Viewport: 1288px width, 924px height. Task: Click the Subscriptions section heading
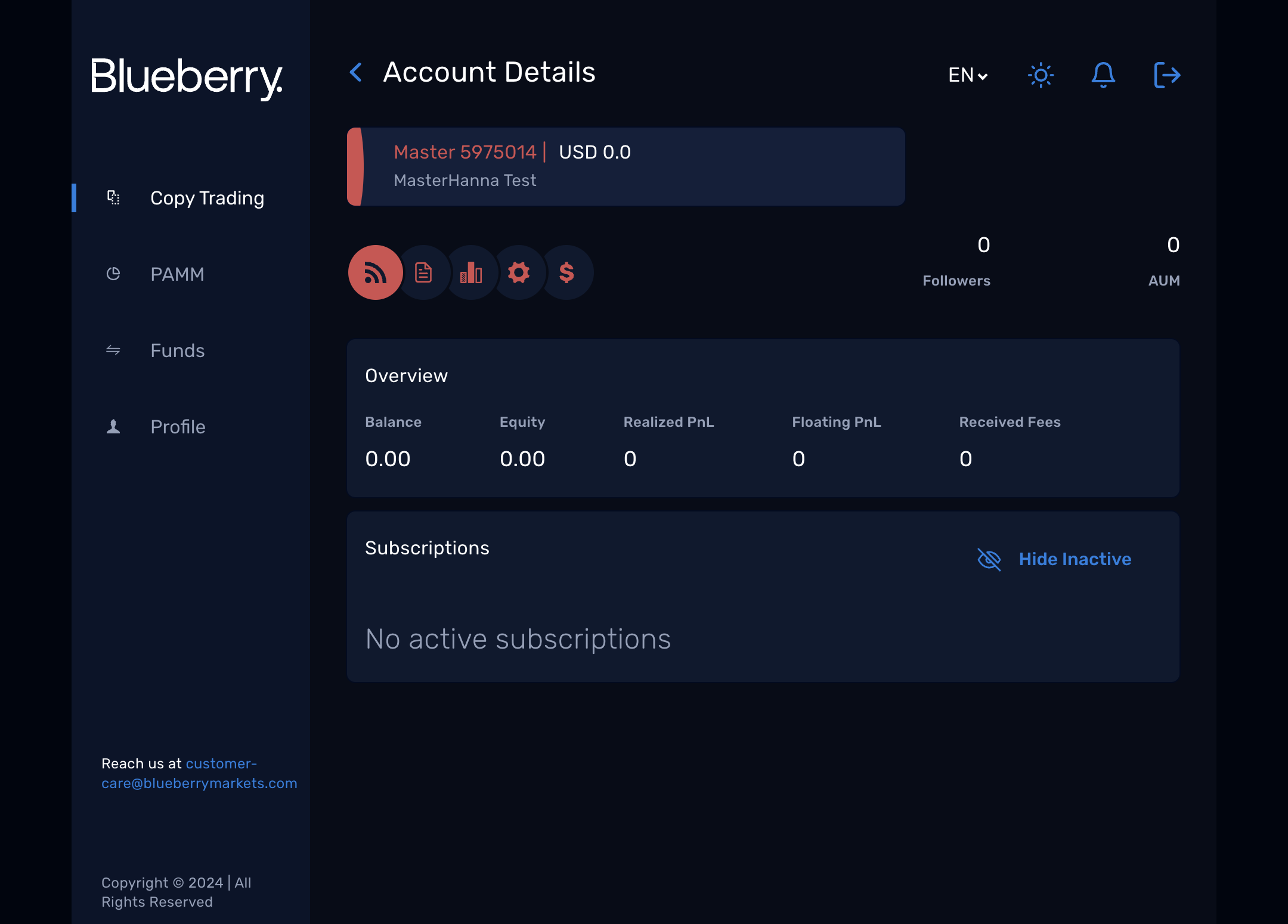427,548
